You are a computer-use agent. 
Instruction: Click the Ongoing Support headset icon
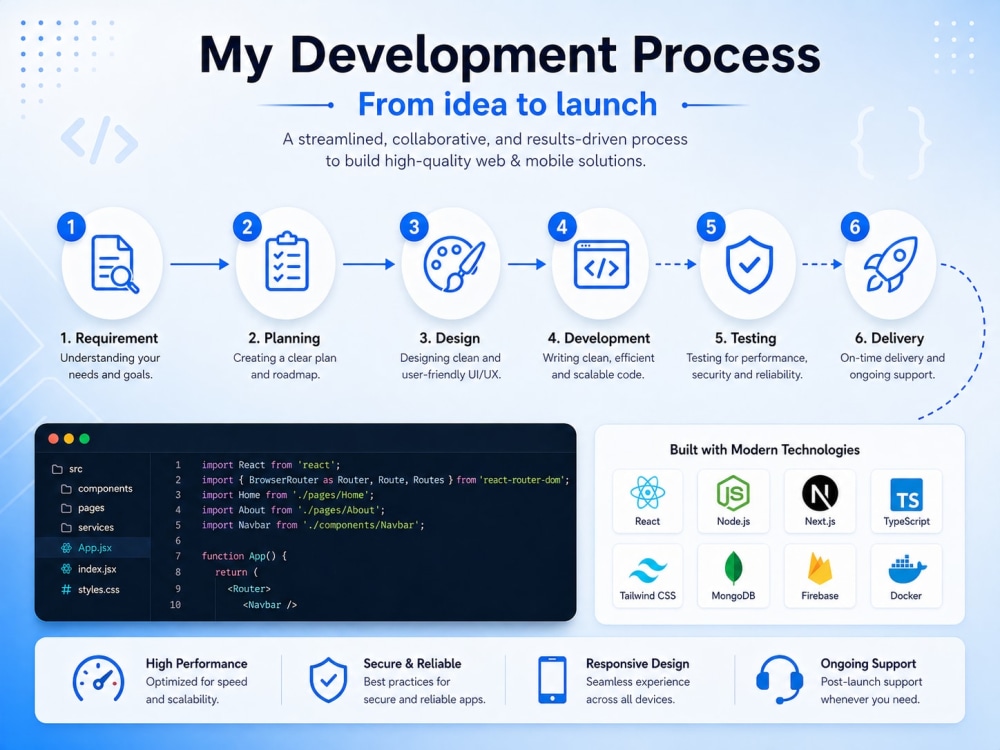pos(779,680)
